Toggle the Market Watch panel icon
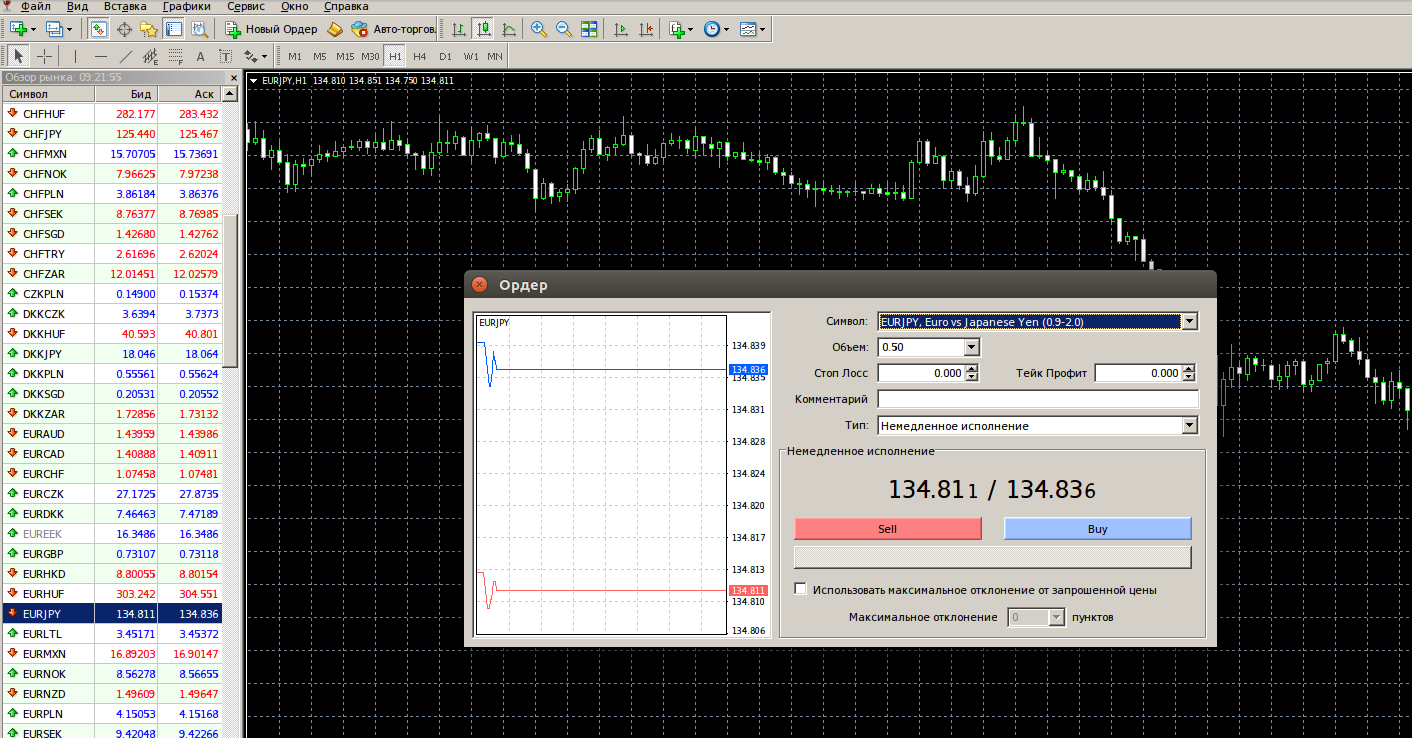 point(99,29)
